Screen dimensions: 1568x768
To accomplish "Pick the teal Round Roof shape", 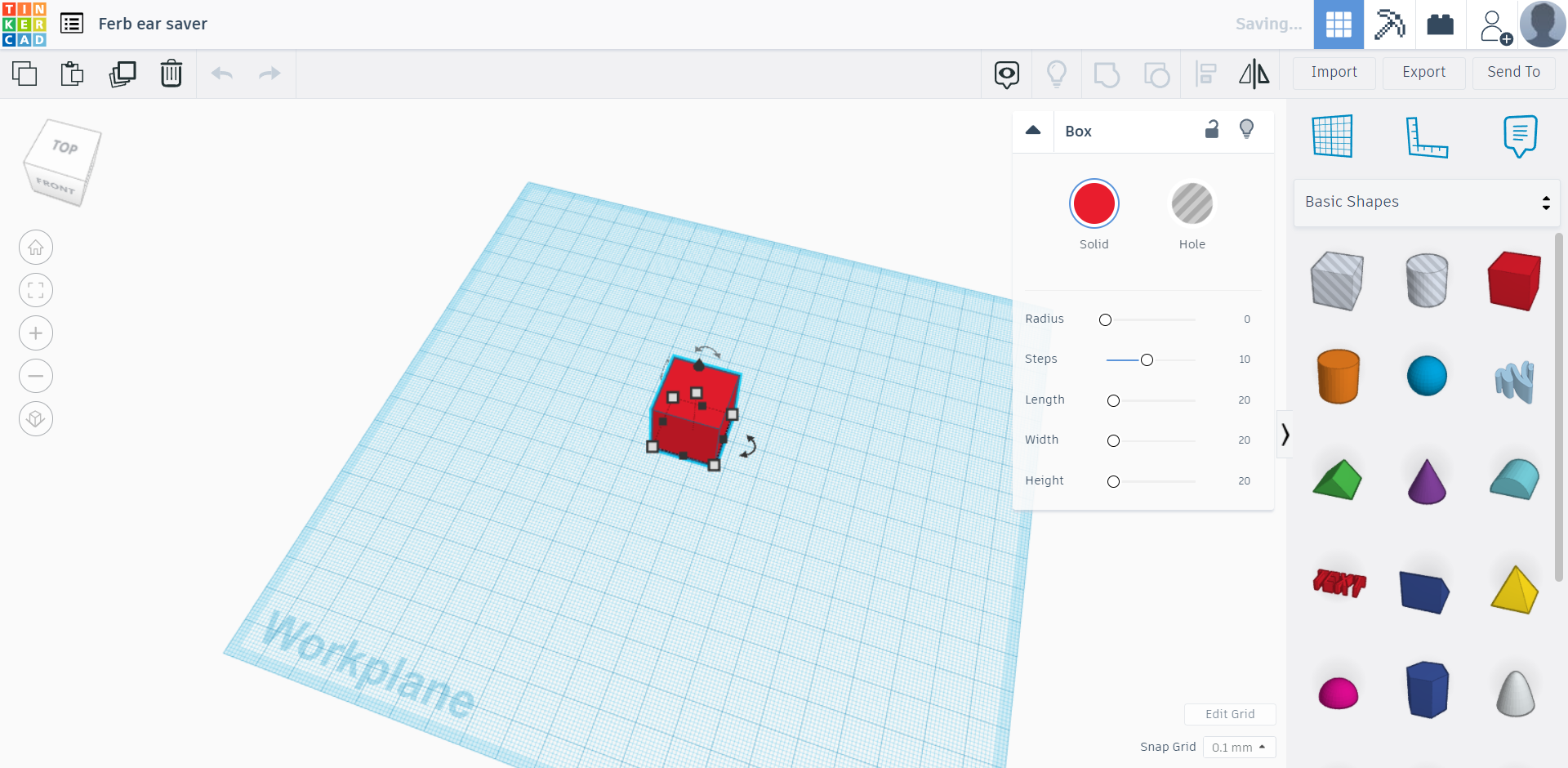I will click(1515, 480).
